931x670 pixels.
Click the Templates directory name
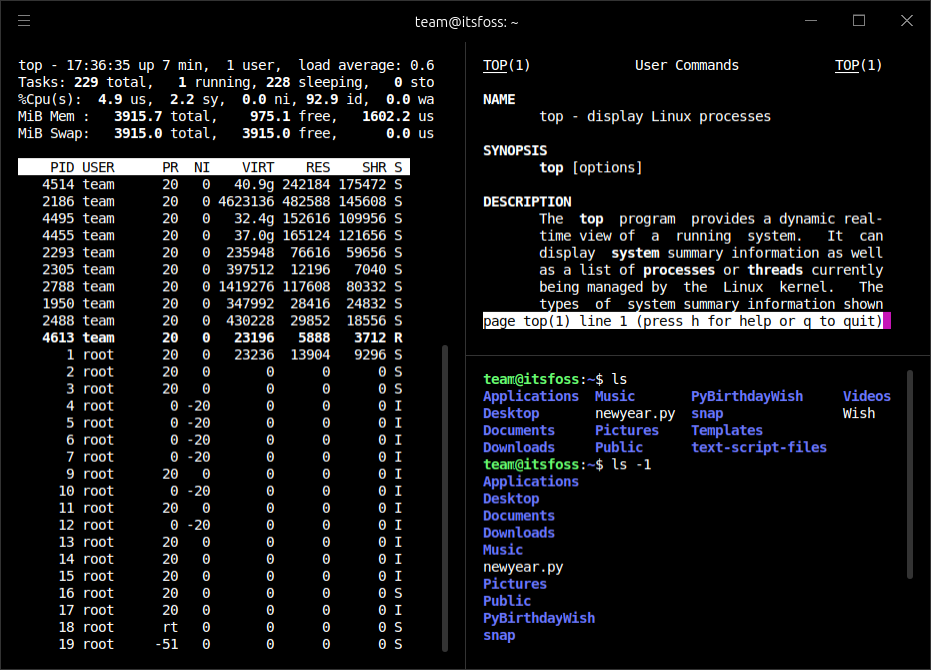pyautogui.click(x=727, y=431)
